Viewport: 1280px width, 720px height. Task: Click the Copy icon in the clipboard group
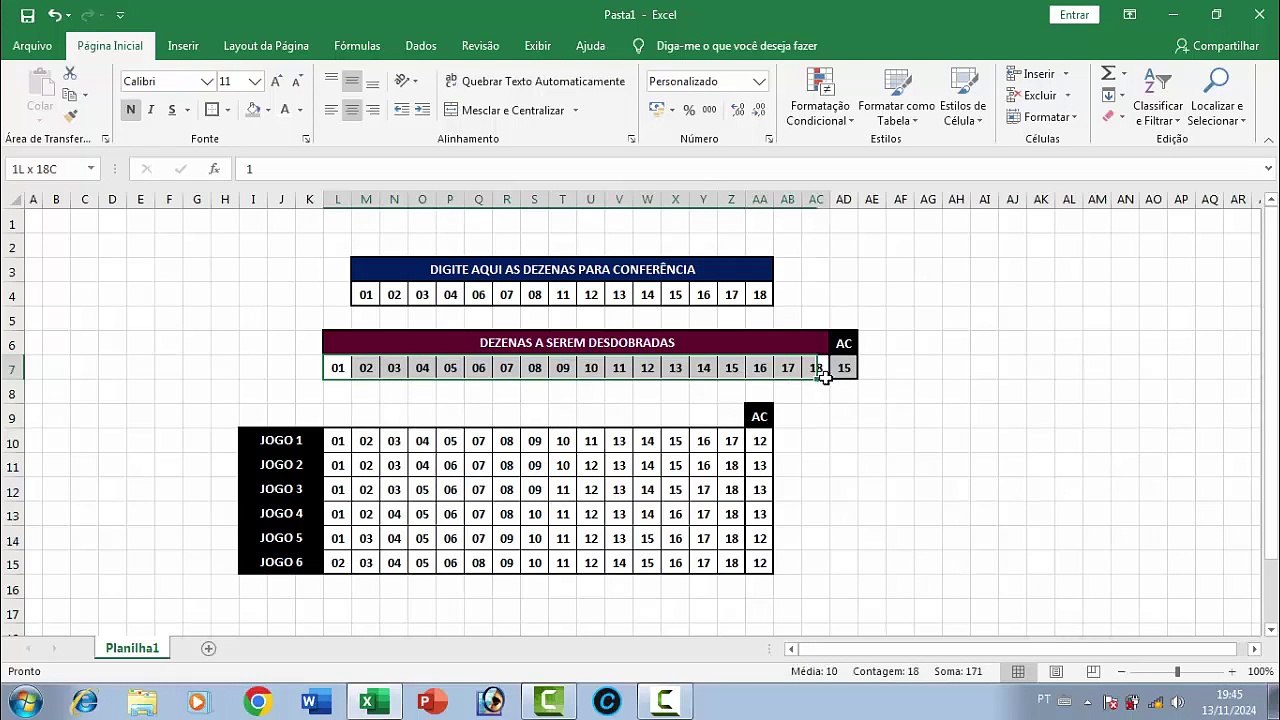click(x=70, y=95)
